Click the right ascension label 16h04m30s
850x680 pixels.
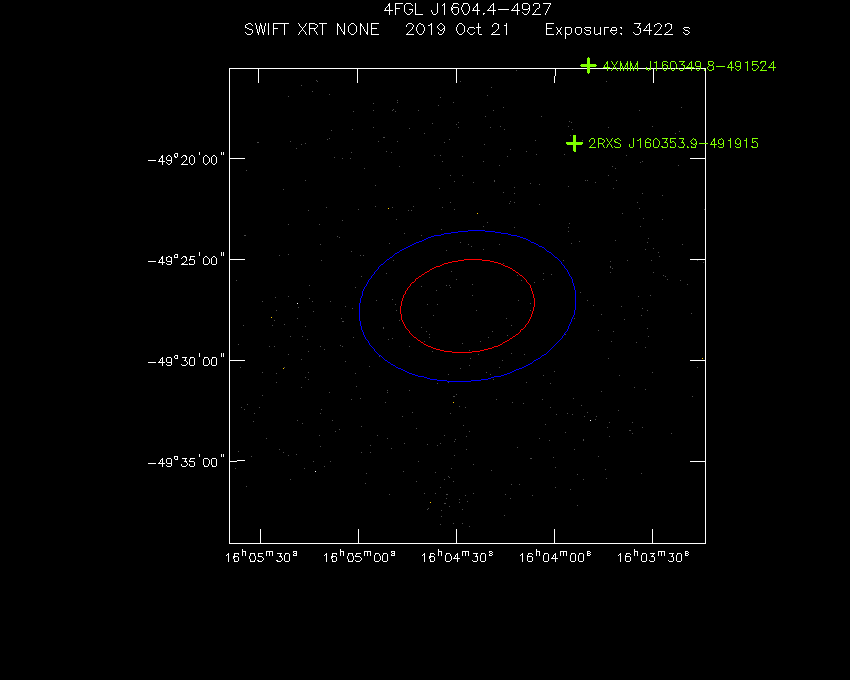(x=457, y=557)
